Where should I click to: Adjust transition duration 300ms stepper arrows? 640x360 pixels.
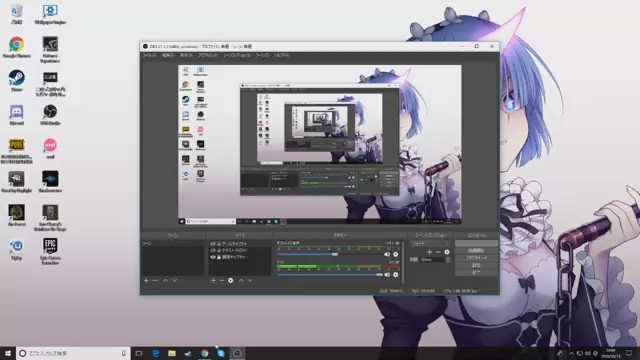click(x=448, y=260)
